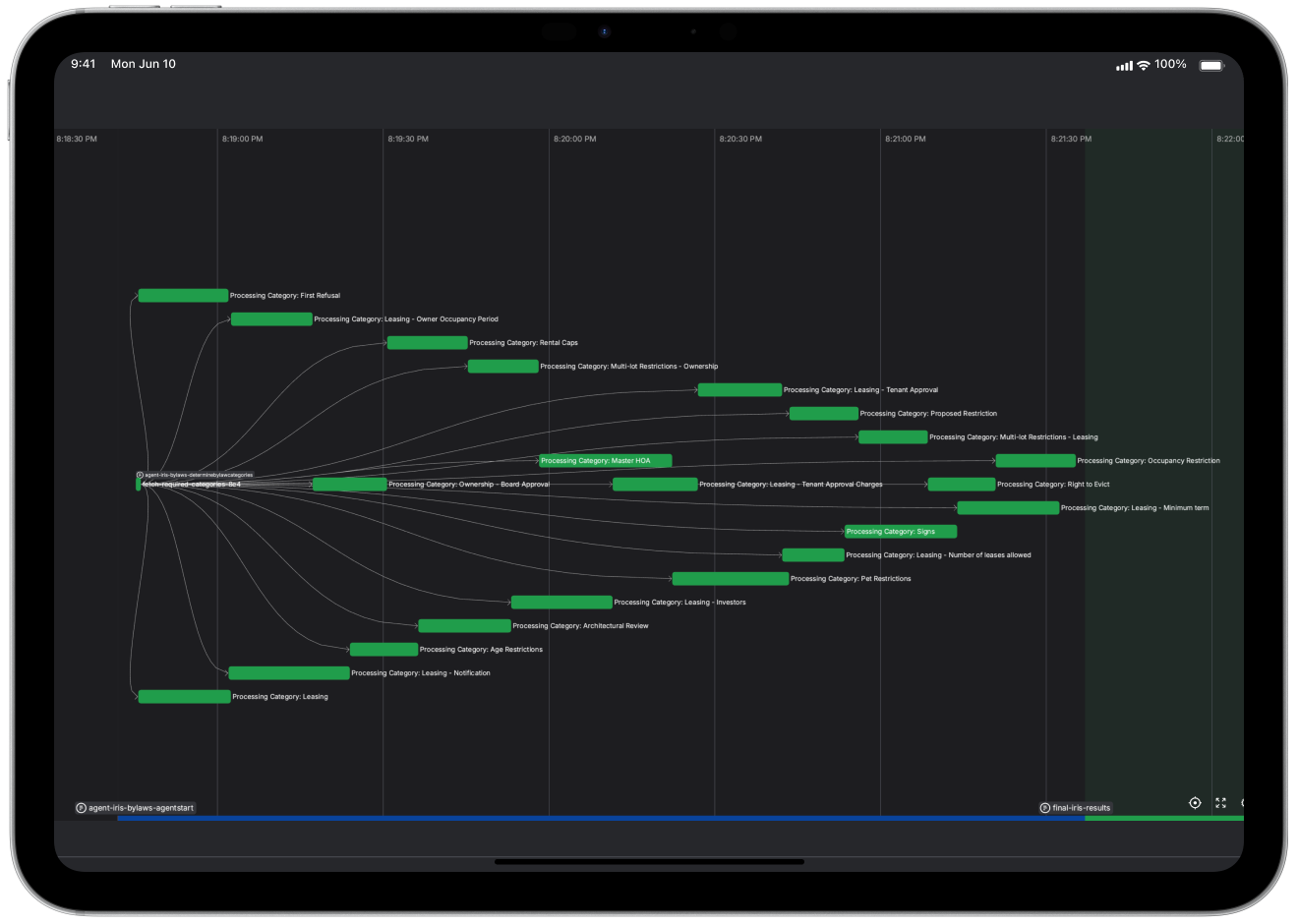This screenshot has width=1298, height=924.
Task: Select the First Refusal task bar
Action: pyautogui.click(x=183, y=296)
